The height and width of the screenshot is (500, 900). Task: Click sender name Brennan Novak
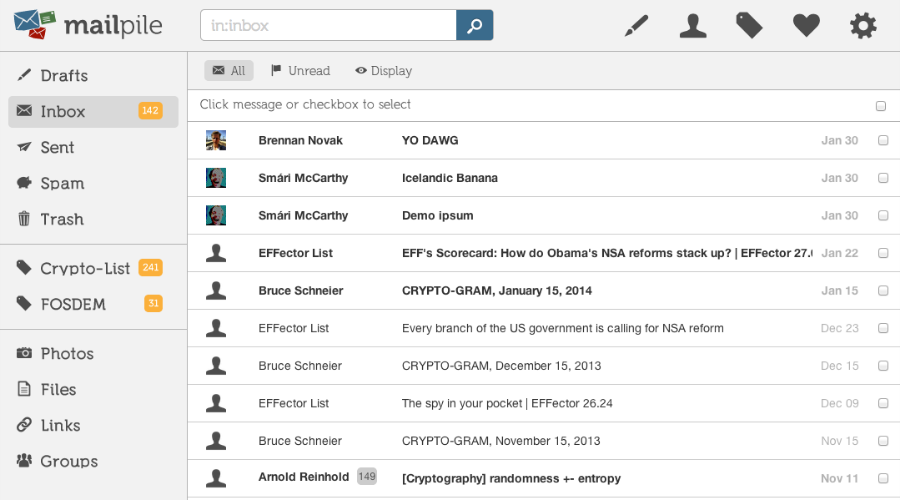click(x=300, y=140)
